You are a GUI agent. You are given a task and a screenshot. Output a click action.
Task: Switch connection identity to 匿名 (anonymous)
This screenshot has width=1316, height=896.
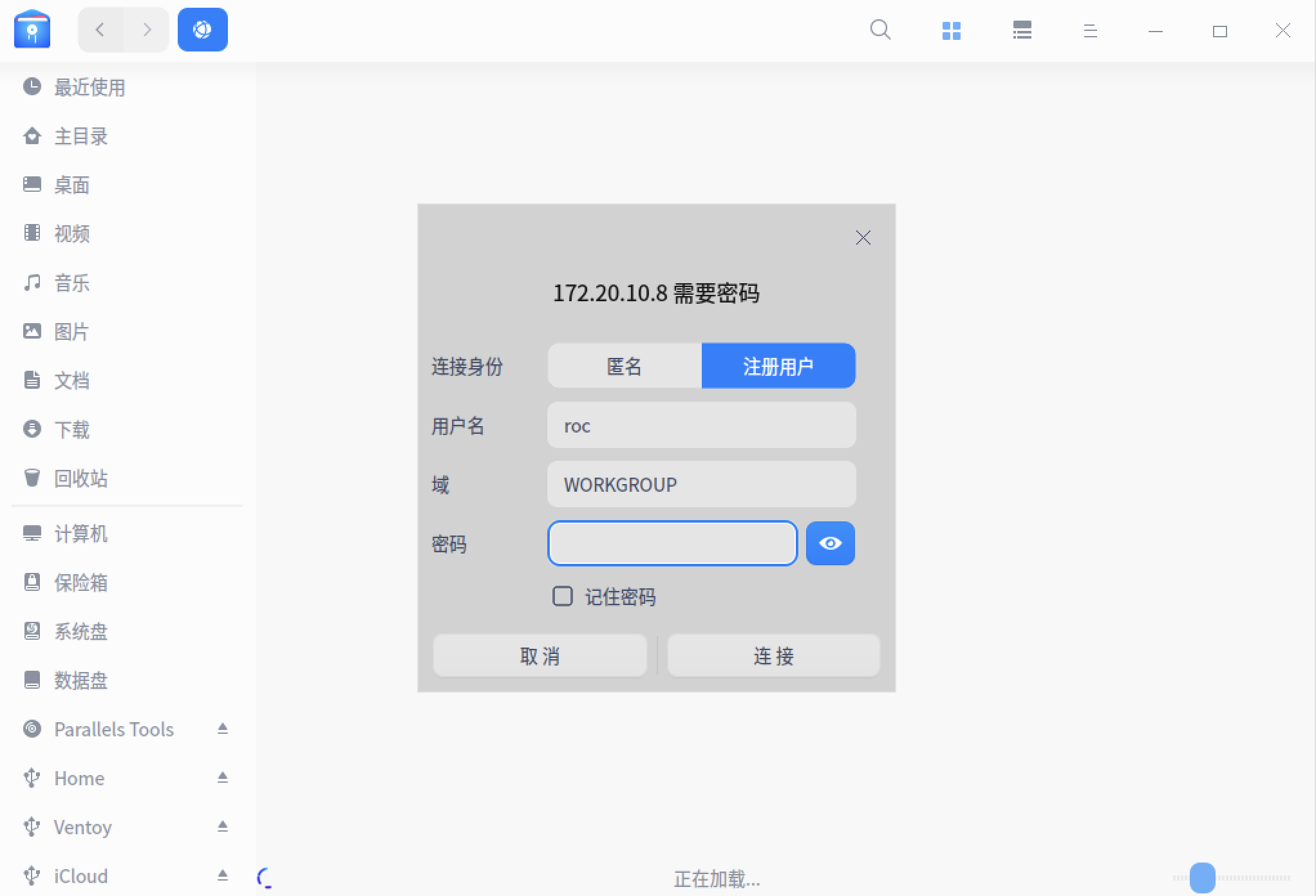[624, 366]
